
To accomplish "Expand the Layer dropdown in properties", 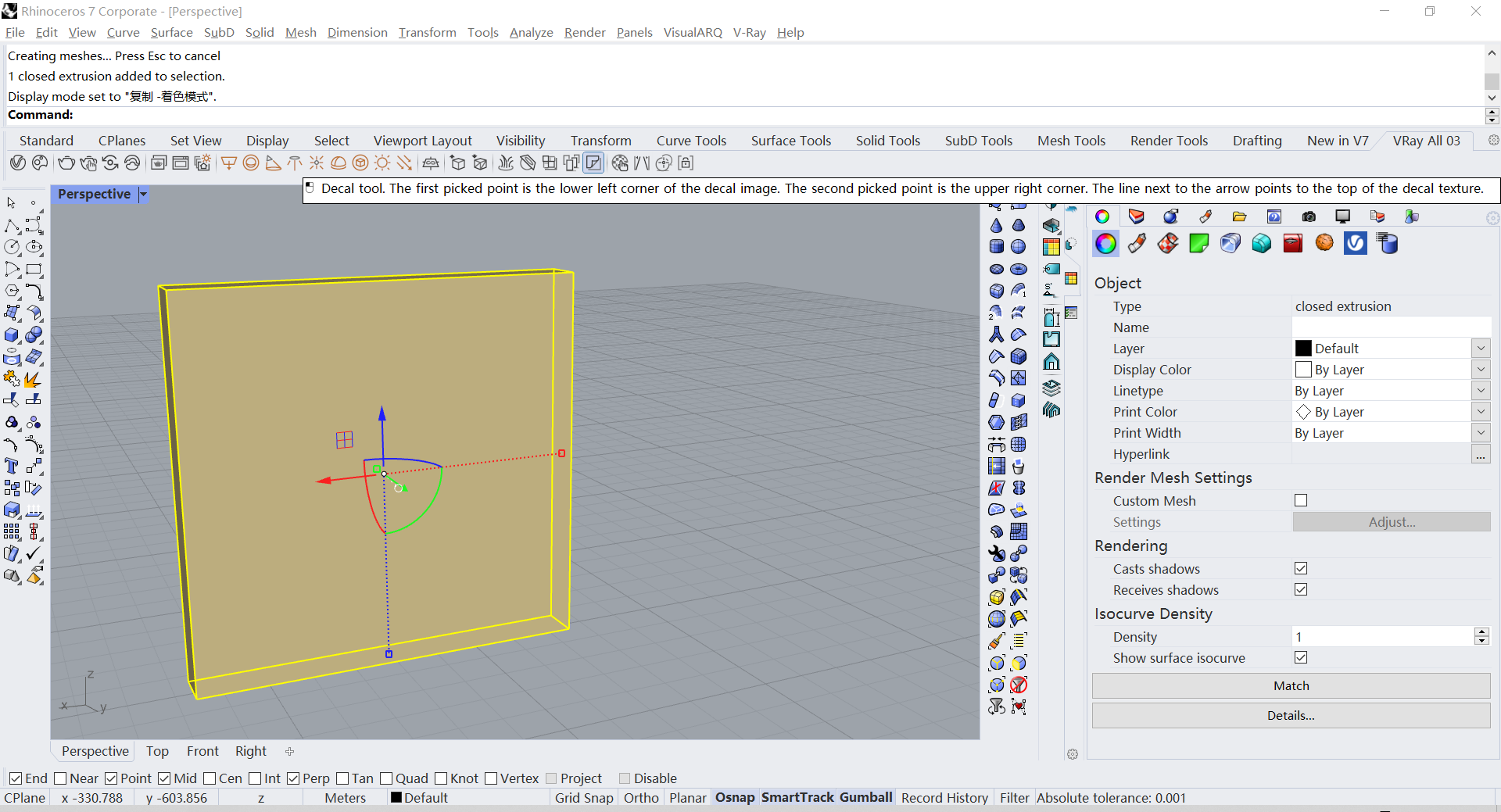I will (1481, 348).
